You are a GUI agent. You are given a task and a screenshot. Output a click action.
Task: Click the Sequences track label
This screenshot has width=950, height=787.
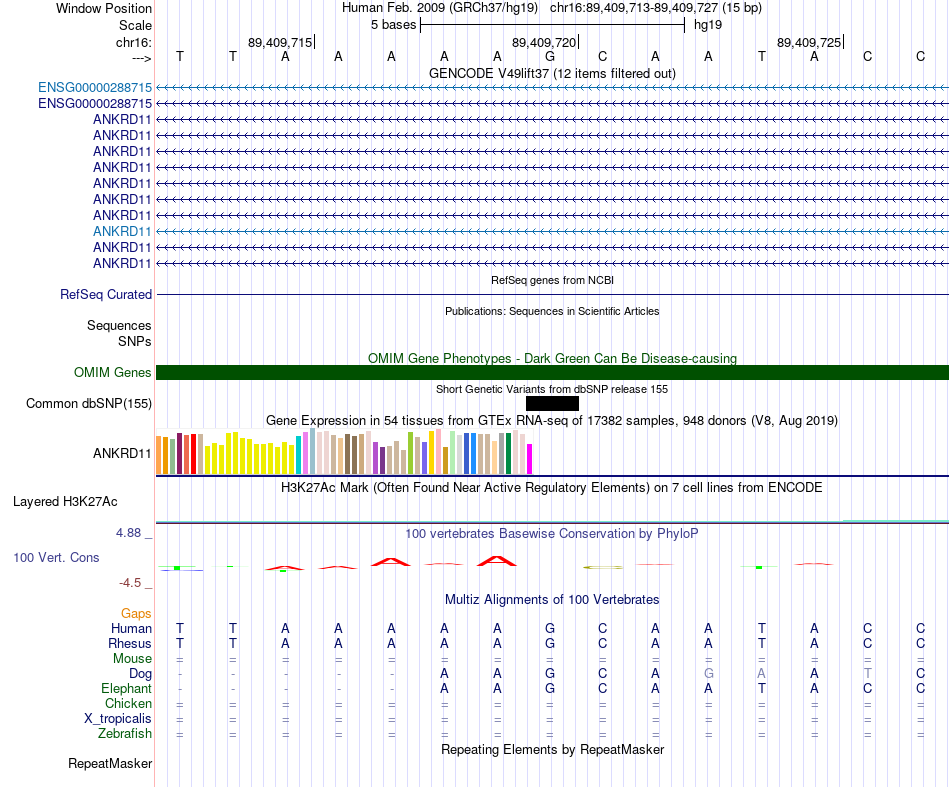[x=119, y=325]
